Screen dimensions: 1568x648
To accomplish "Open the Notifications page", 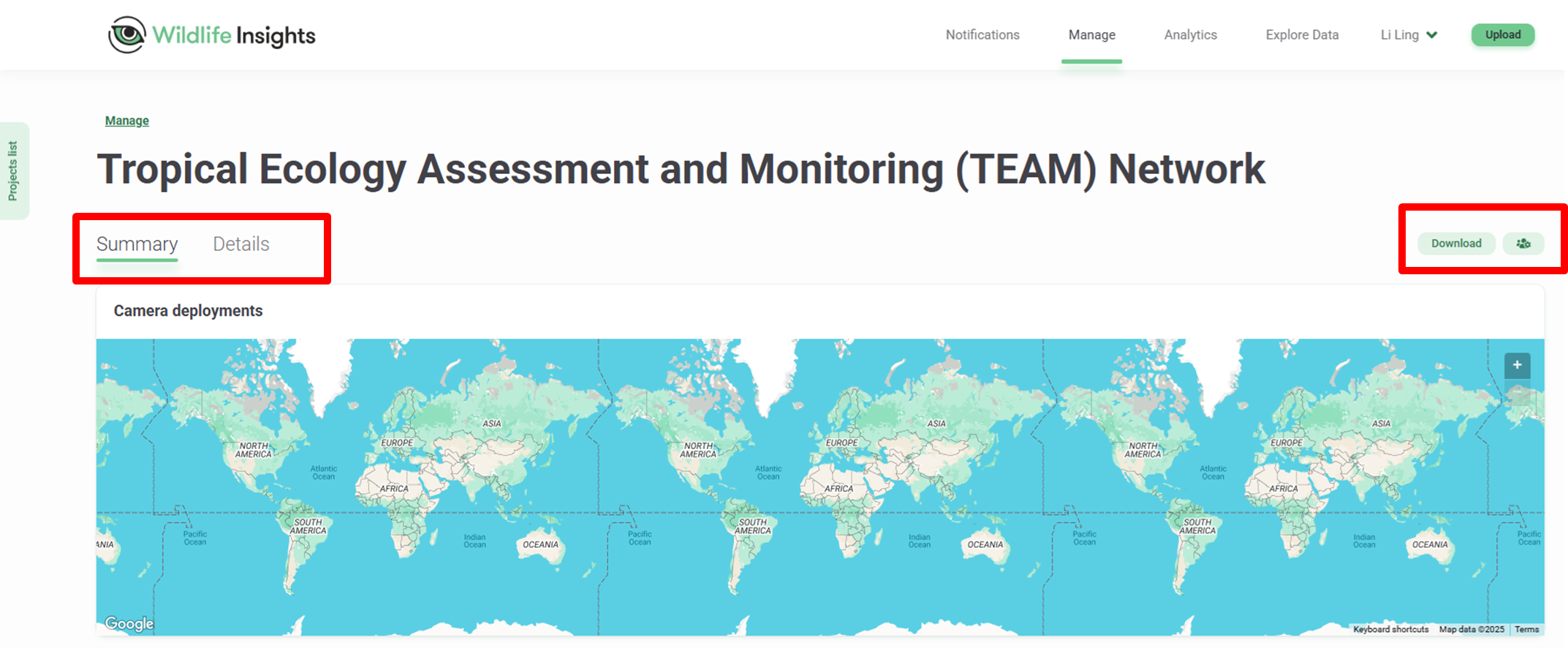I will click(982, 35).
